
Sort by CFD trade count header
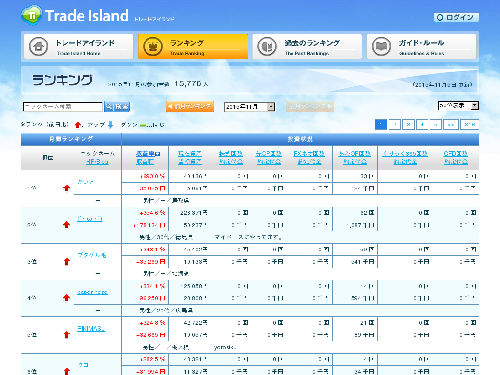pyautogui.click(x=456, y=154)
